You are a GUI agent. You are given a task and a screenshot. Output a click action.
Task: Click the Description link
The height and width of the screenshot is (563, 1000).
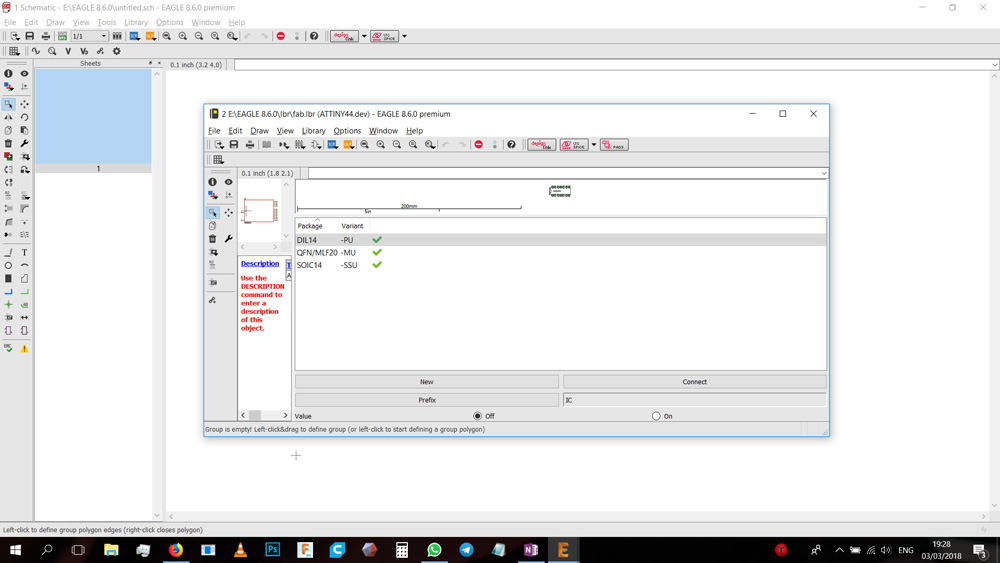(x=260, y=263)
